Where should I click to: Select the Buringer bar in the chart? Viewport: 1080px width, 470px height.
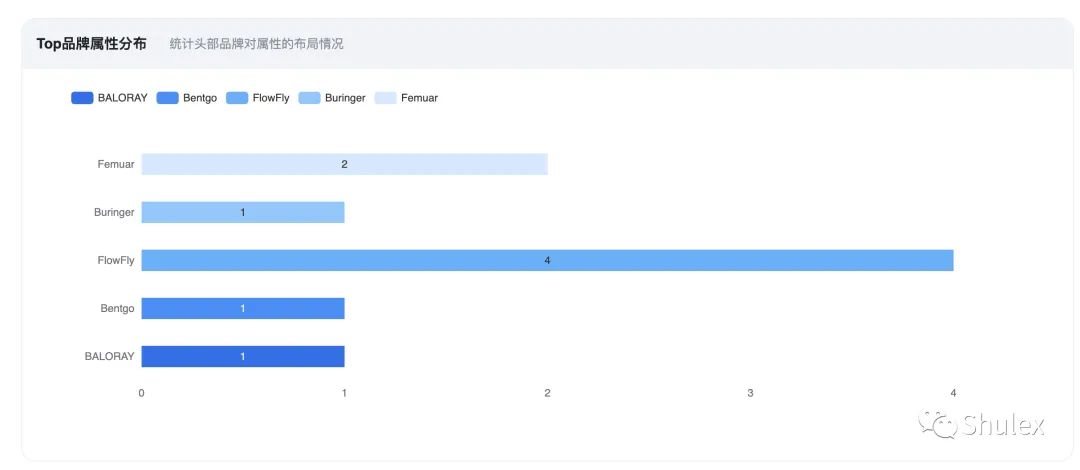[x=243, y=212]
